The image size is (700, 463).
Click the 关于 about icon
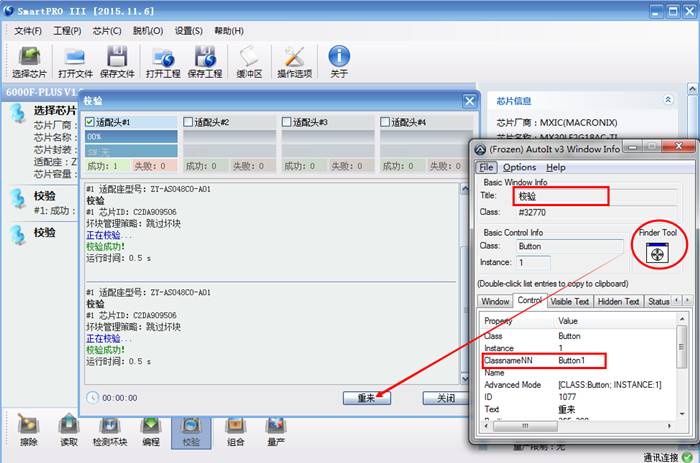tap(339, 59)
